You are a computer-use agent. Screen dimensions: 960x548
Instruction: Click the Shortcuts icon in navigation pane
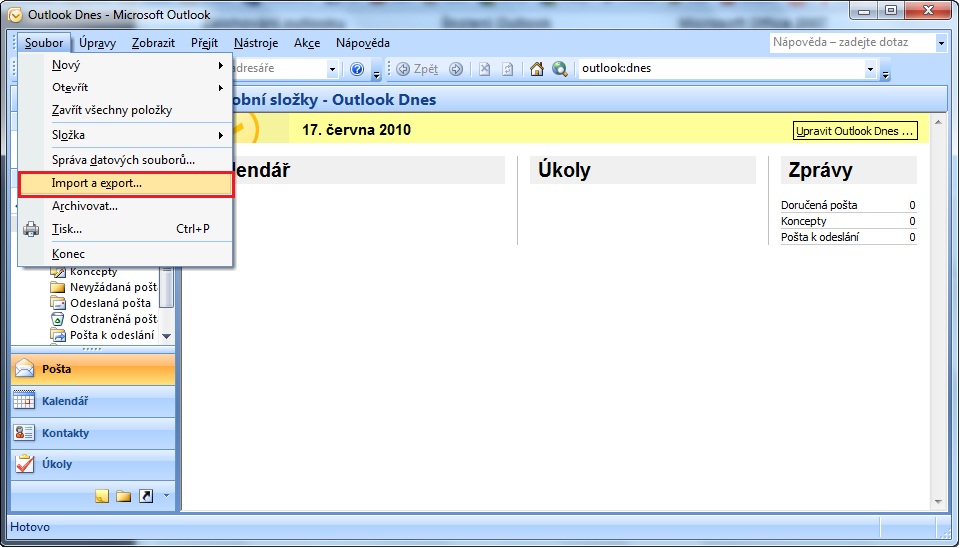pyautogui.click(x=146, y=496)
